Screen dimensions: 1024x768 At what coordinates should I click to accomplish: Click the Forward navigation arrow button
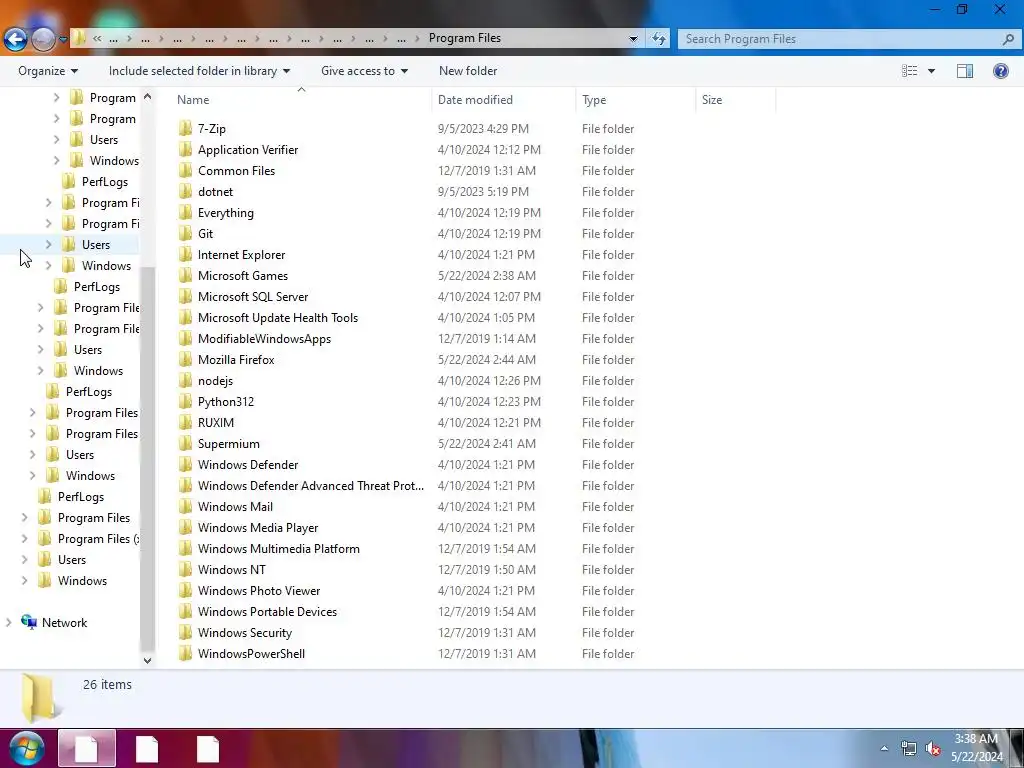[43, 39]
